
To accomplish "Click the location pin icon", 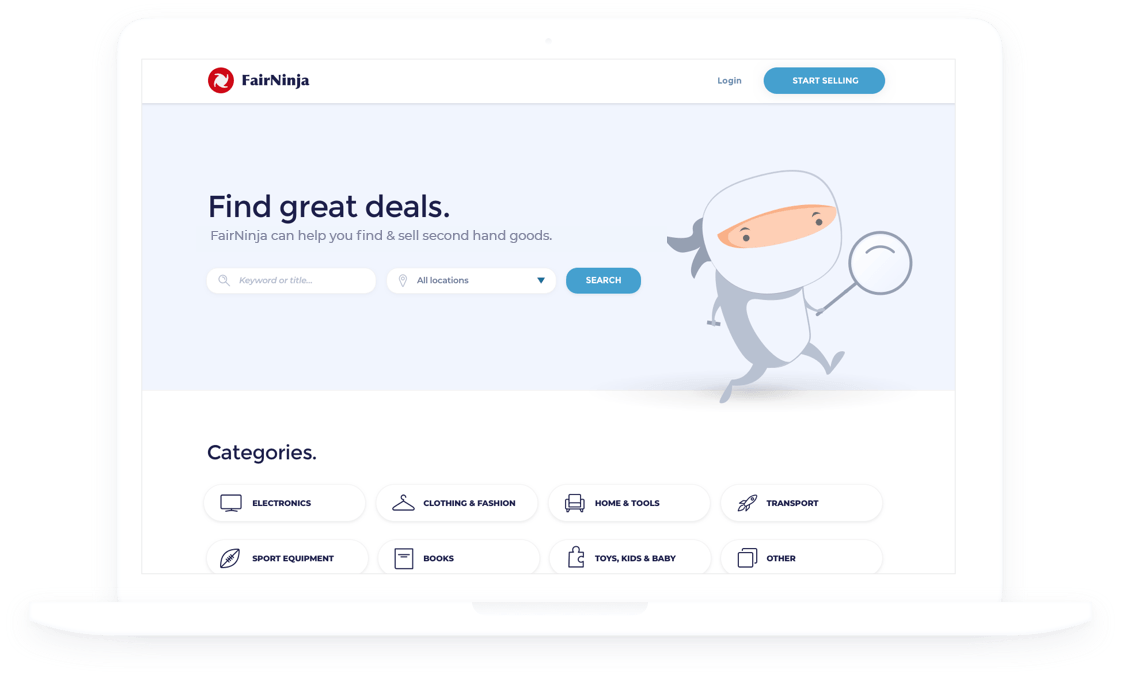I will [403, 280].
